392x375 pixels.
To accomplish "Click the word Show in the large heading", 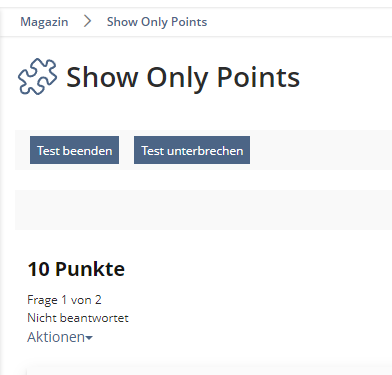I will pyautogui.click(x=102, y=77).
